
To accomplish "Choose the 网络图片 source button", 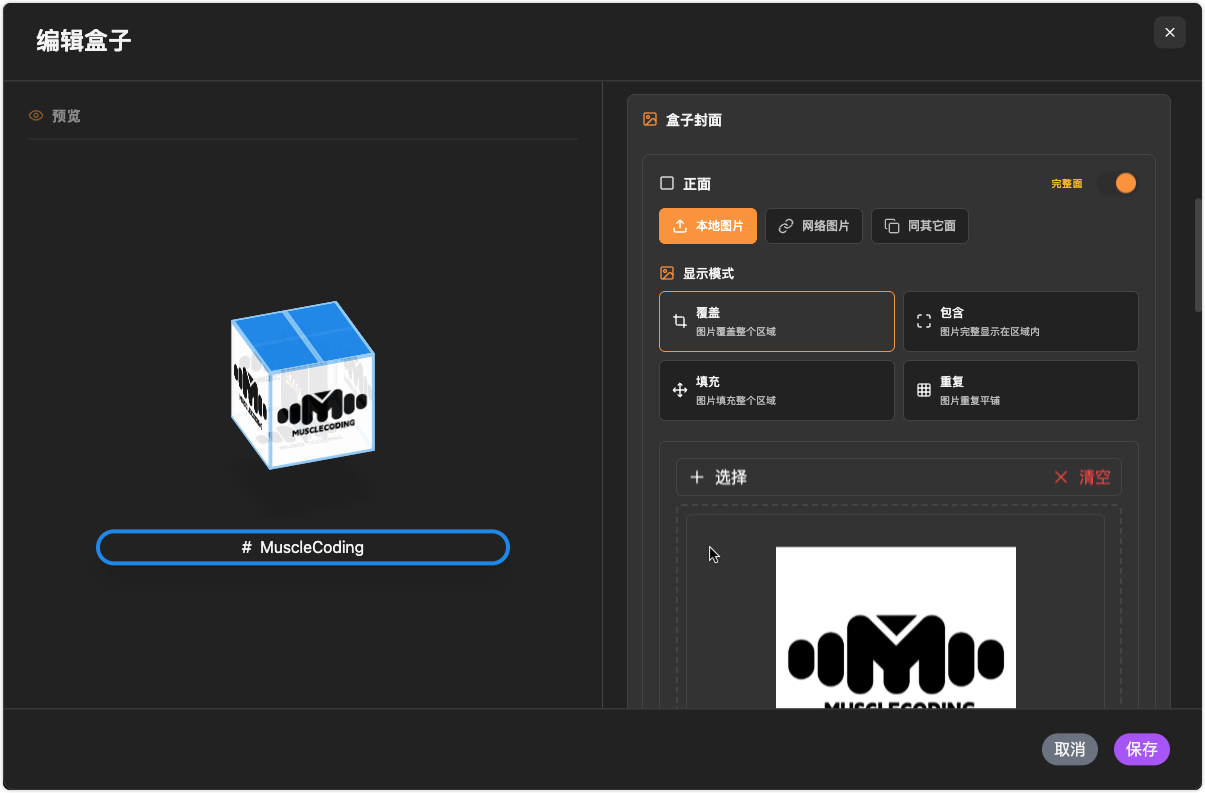I will pos(814,226).
